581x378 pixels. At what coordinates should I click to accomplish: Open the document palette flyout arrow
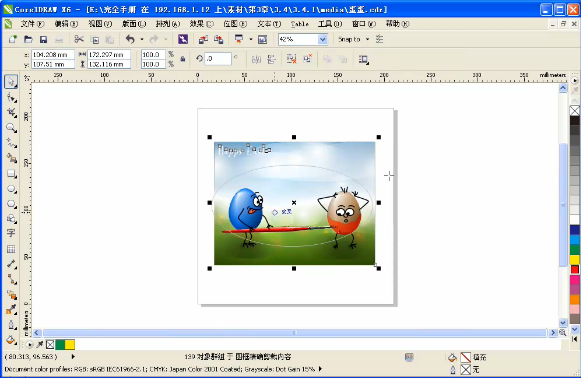[x=29, y=345]
